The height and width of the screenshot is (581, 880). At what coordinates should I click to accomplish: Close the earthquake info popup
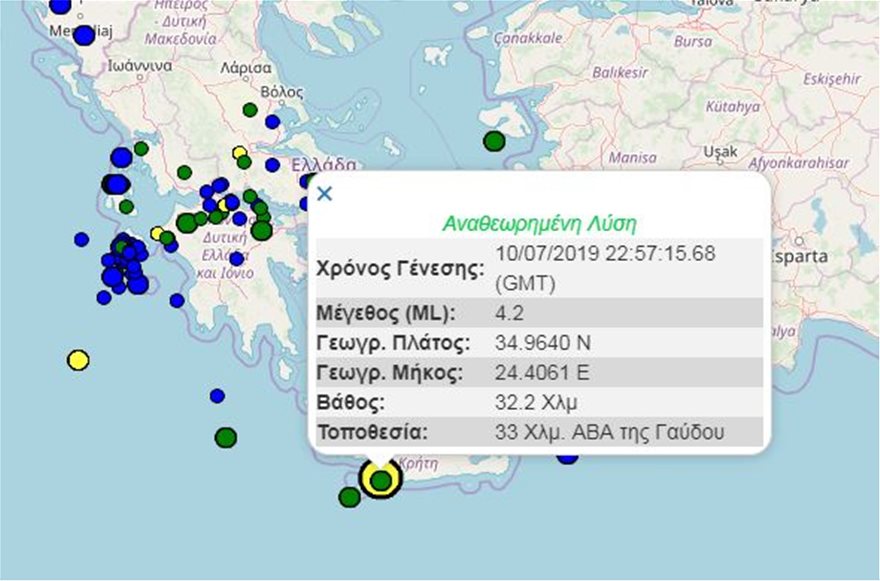click(324, 194)
